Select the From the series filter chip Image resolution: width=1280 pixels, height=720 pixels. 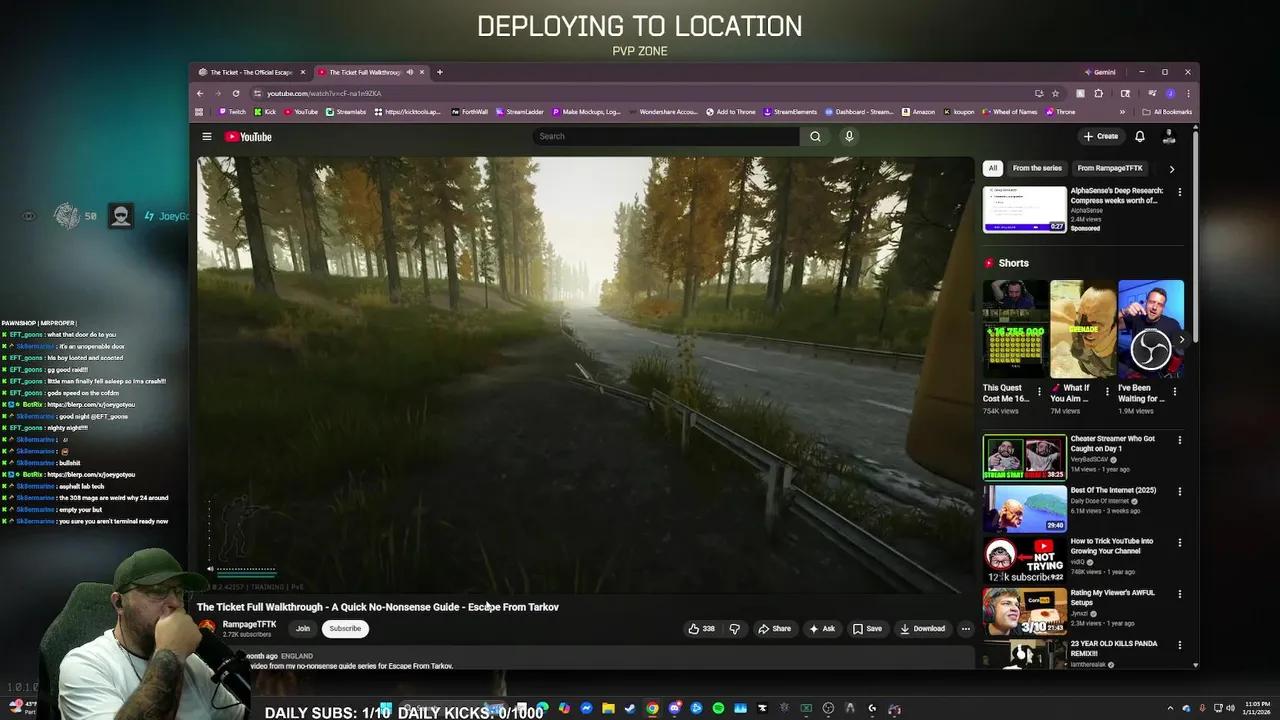1036,168
